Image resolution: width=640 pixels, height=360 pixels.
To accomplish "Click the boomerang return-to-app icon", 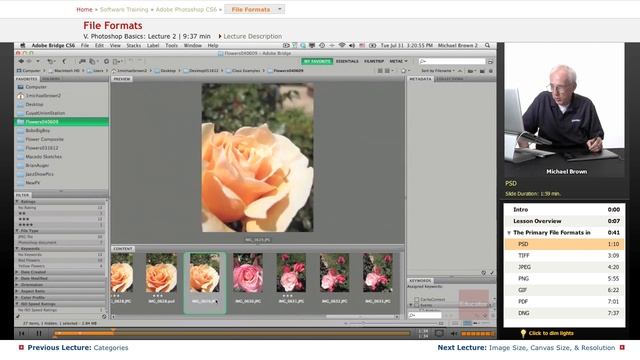I will point(64,61).
